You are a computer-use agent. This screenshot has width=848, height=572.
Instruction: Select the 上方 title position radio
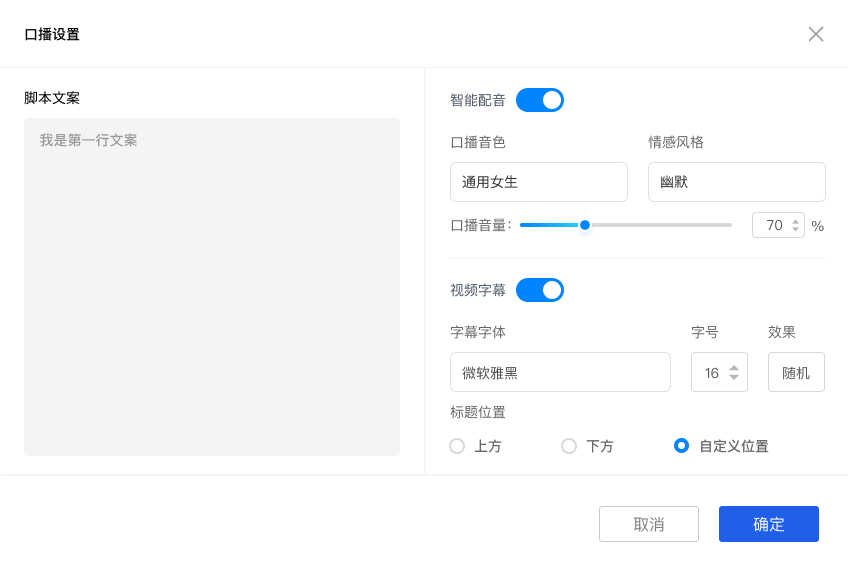(458, 446)
